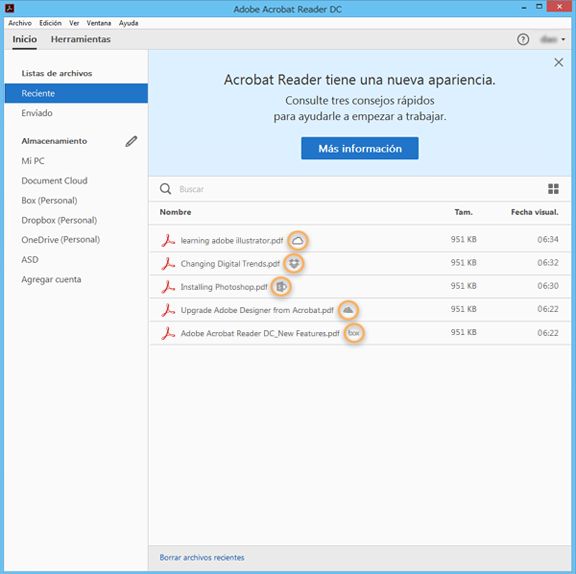Open the user account dropdown arrow
576x574 pixels.
(x=563, y=39)
